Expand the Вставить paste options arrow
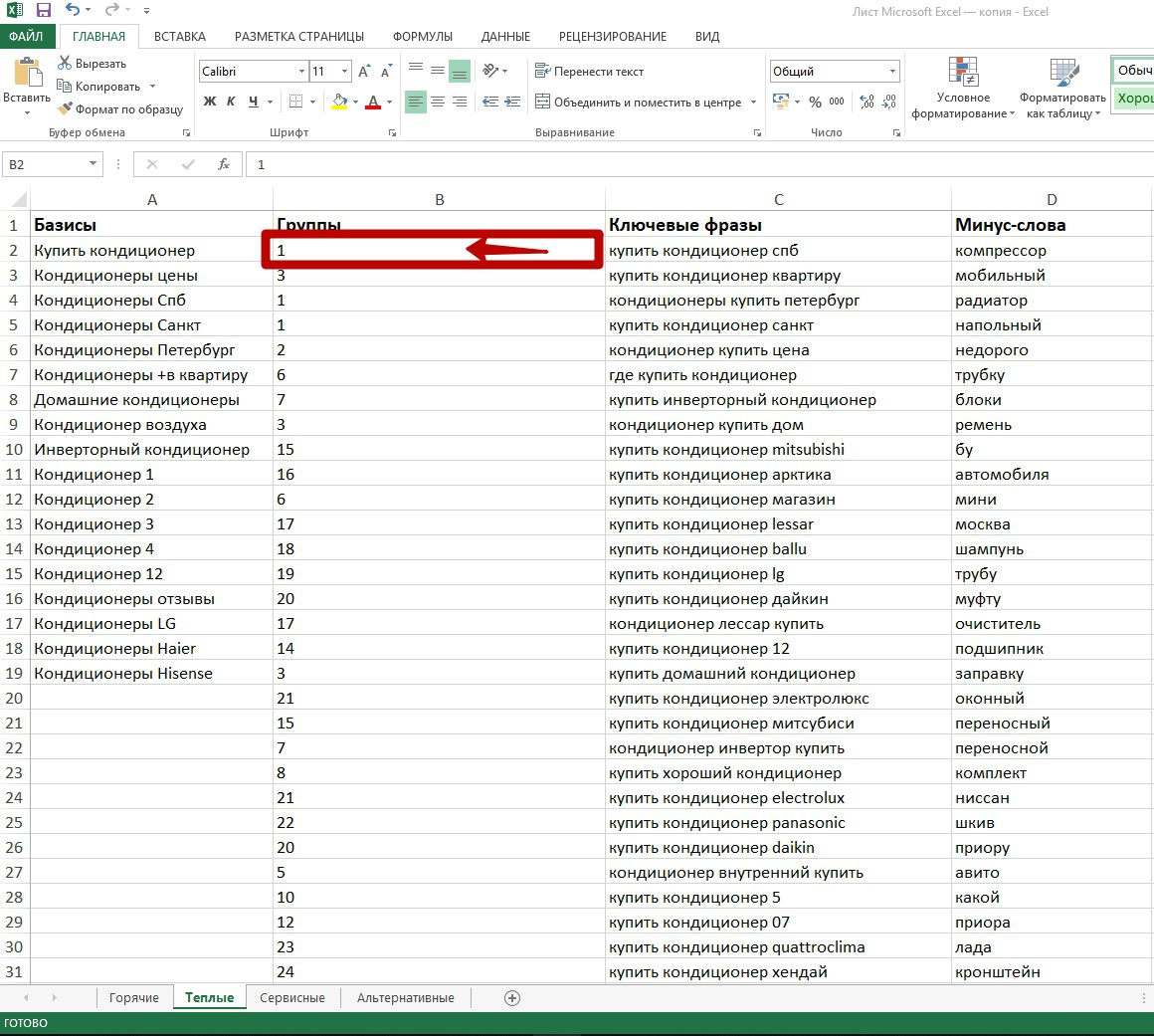 27,112
